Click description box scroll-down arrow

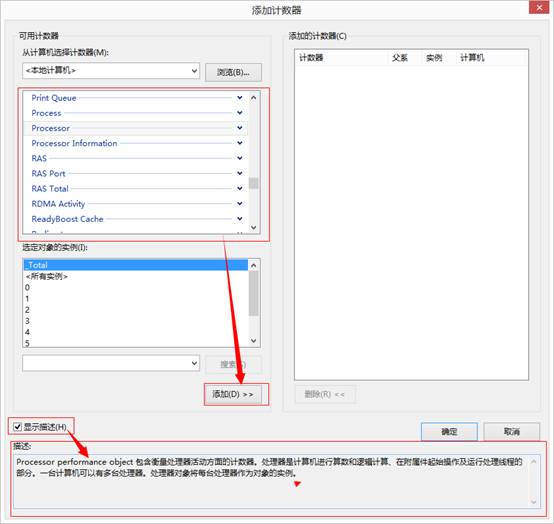pos(534,502)
